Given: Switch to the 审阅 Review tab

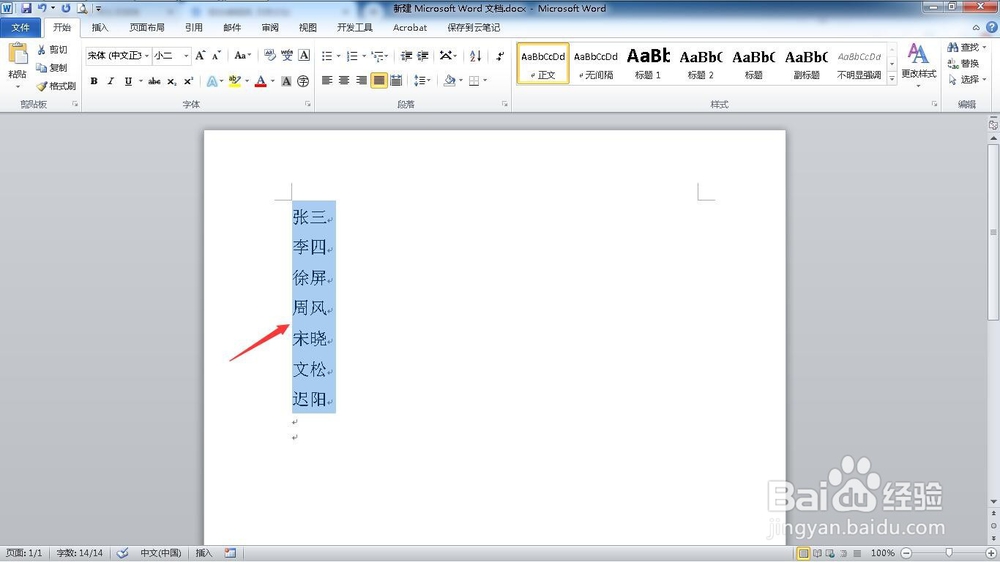Looking at the screenshot, I should 270,27.
